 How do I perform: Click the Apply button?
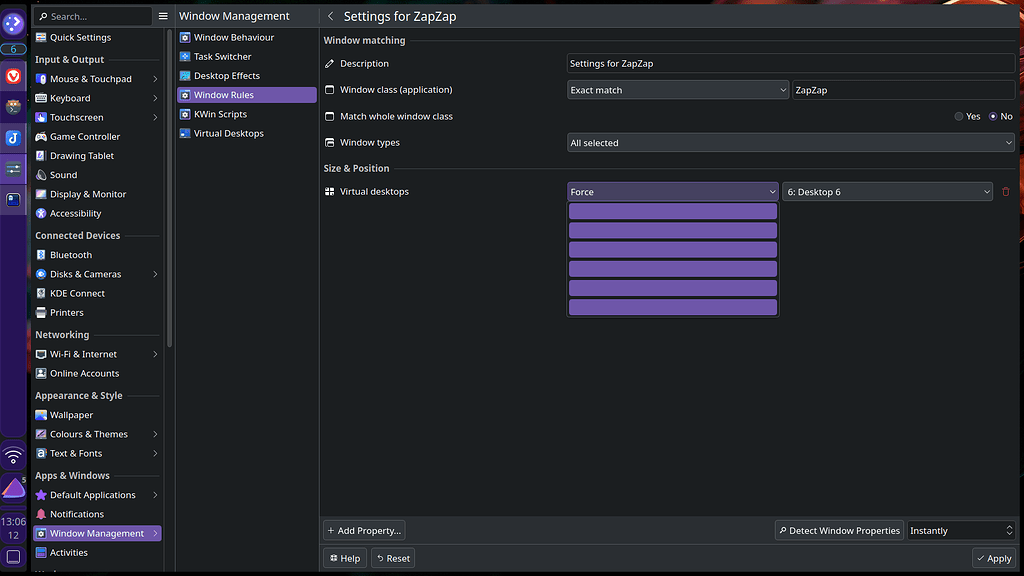coord(994,558)
